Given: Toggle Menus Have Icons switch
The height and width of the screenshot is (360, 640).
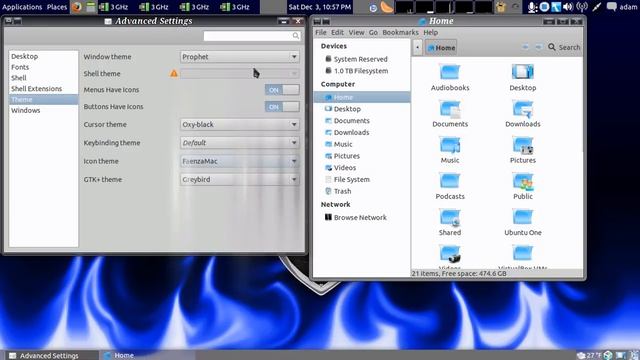Looking at the screenshot, I should coord(282,90).
